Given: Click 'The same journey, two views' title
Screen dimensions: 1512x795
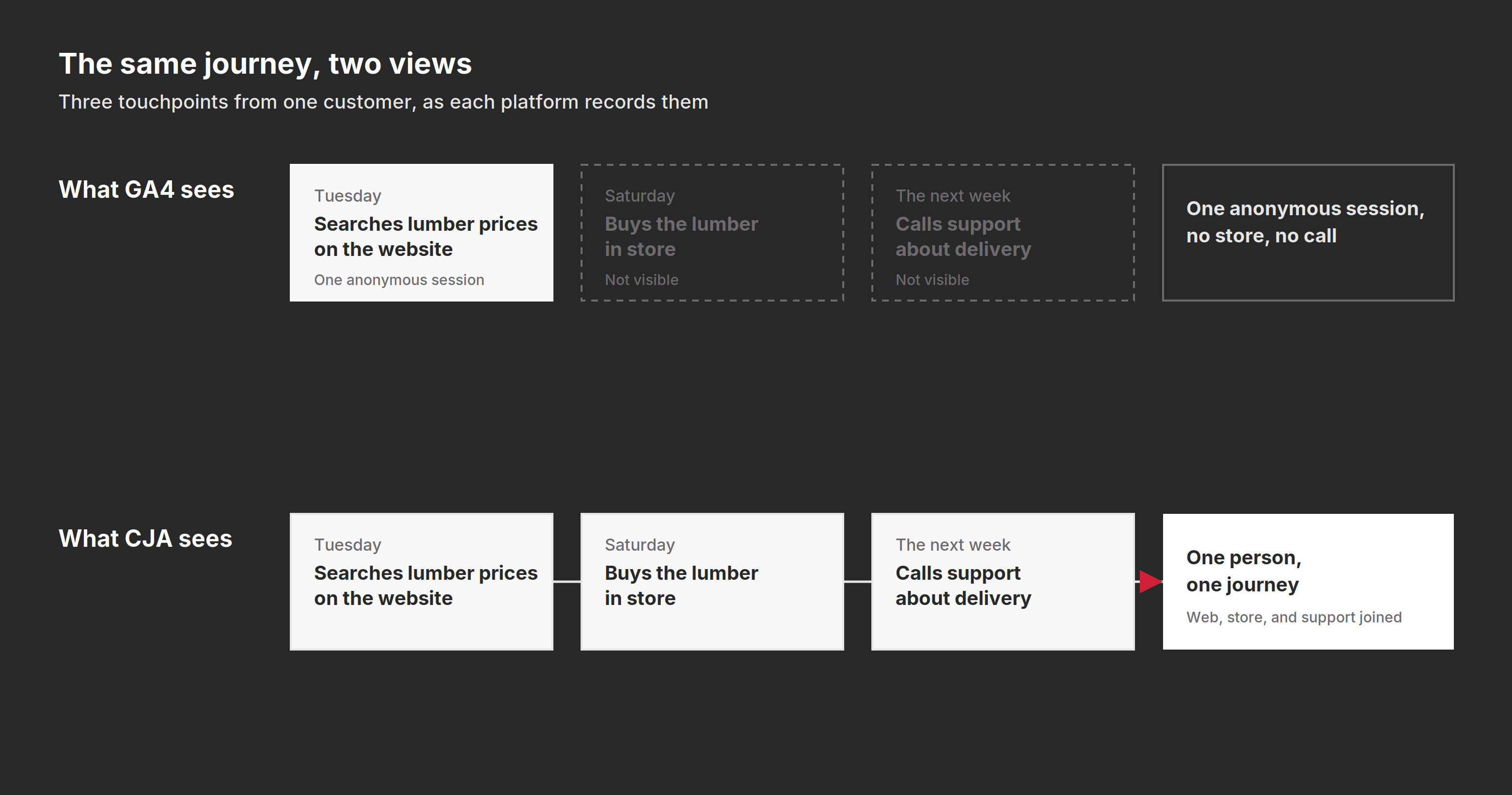Looking at the screenshot, I should click(x=265, y=64).
